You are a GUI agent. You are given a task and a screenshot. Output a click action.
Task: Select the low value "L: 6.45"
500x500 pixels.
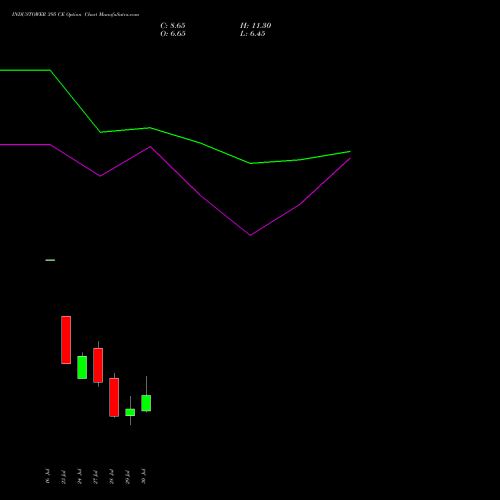click(x=252, y=34)
